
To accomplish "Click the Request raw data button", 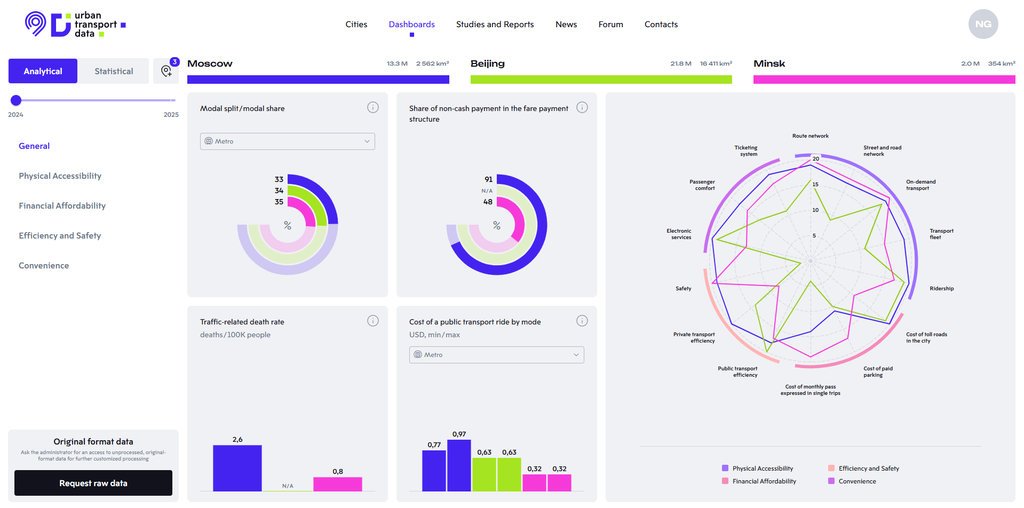I will [x=93, y=483].
